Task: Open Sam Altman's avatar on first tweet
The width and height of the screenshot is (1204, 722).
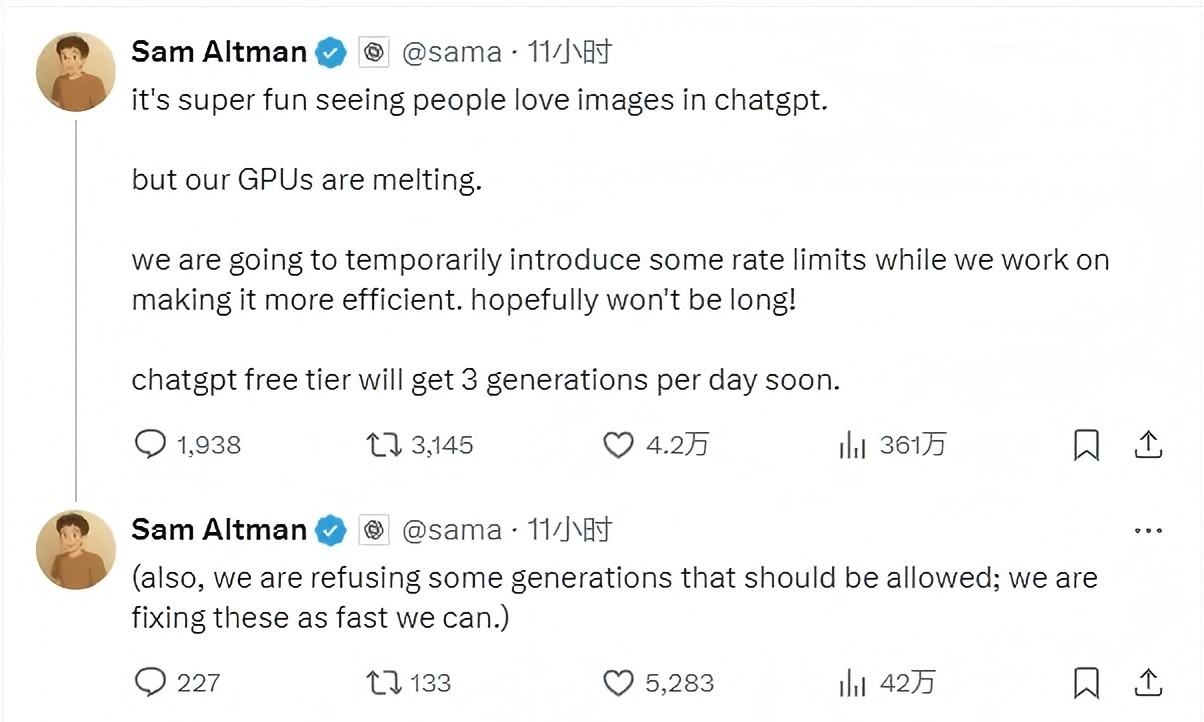Action: point(76,71)
